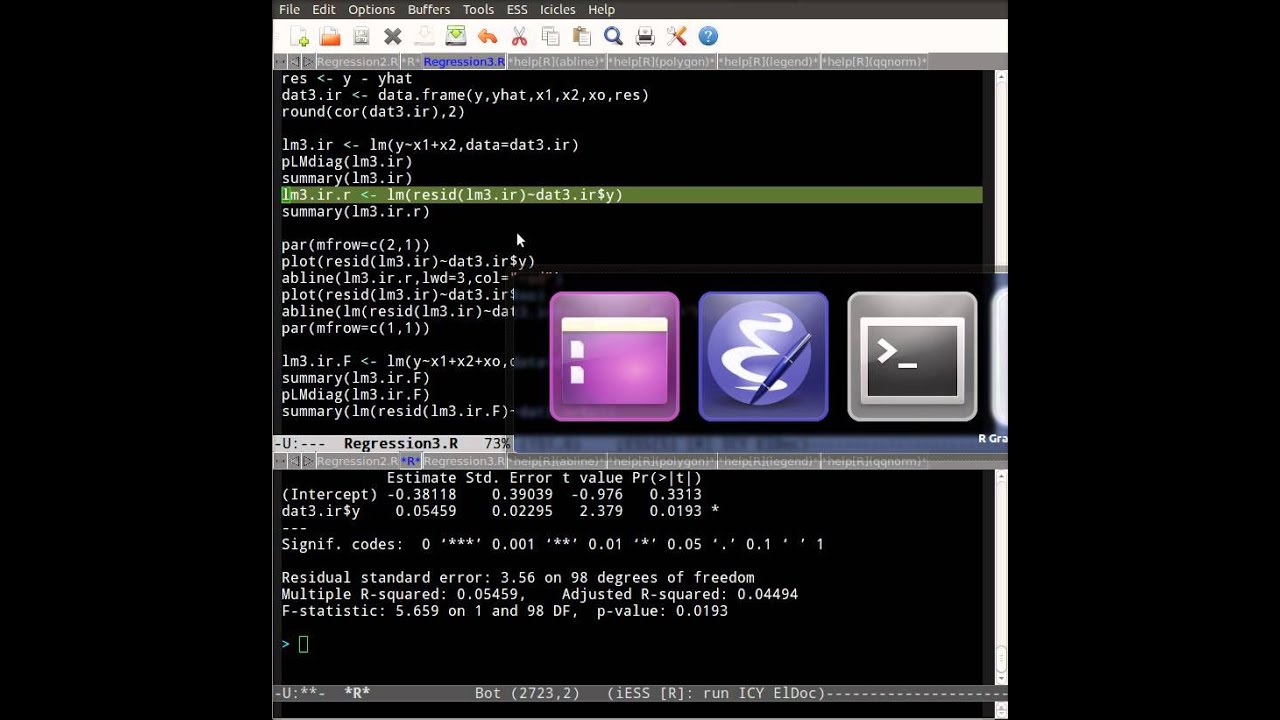Copy selection with the copy icon
1280x720 pixels.
pos(550,37)
